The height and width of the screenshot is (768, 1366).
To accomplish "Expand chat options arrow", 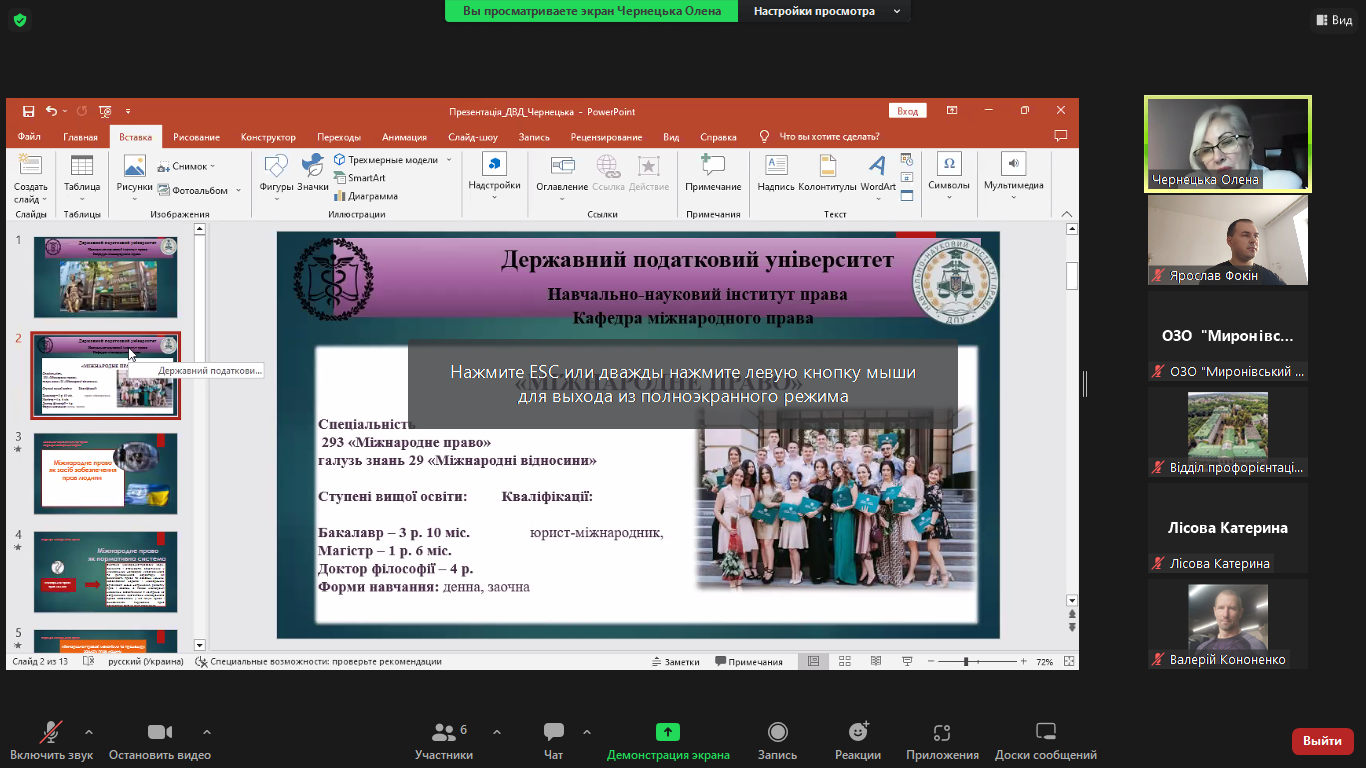I will (x=587, y=732).
